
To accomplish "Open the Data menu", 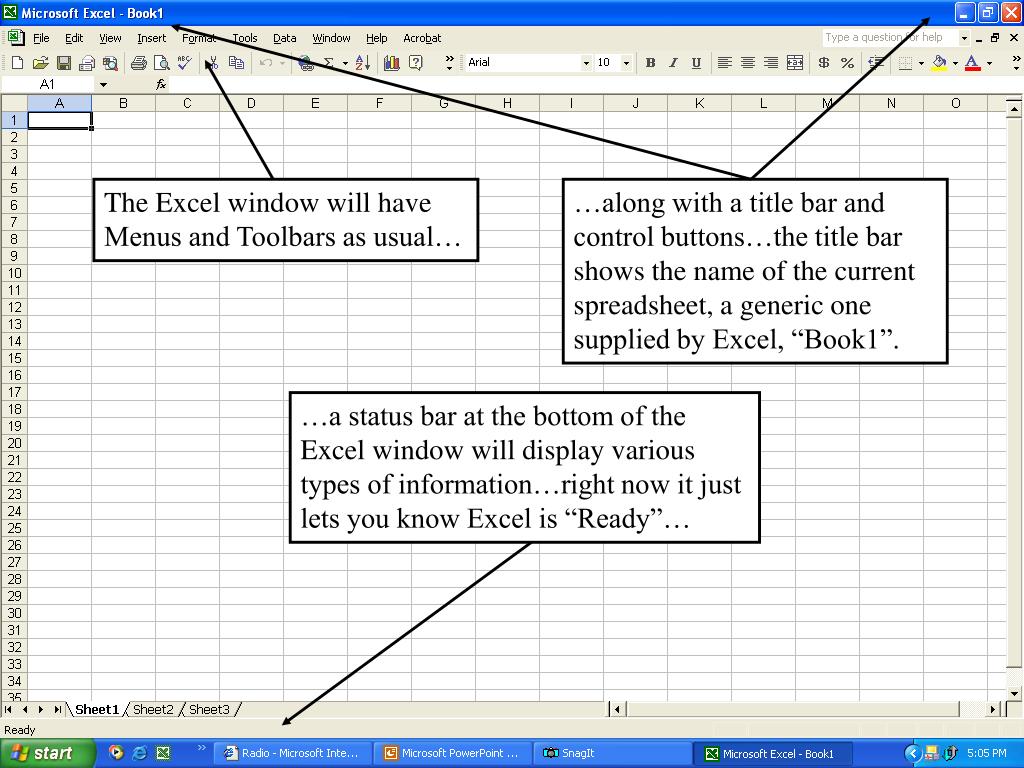I will (x=285, y=38).
